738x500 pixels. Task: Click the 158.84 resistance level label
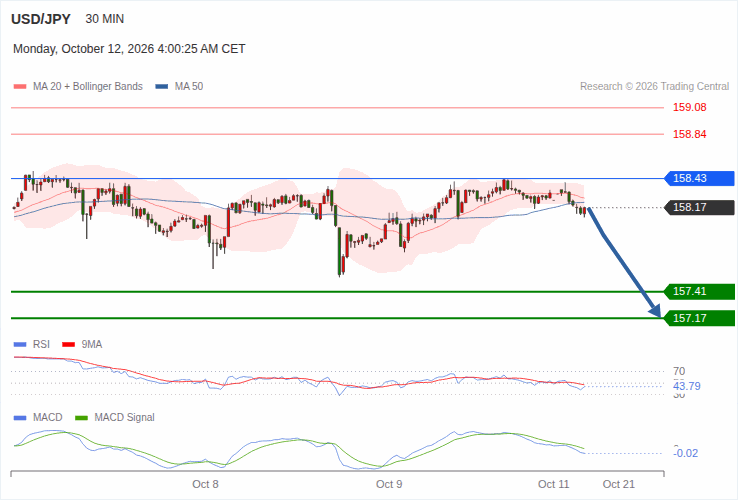[689, 134]
